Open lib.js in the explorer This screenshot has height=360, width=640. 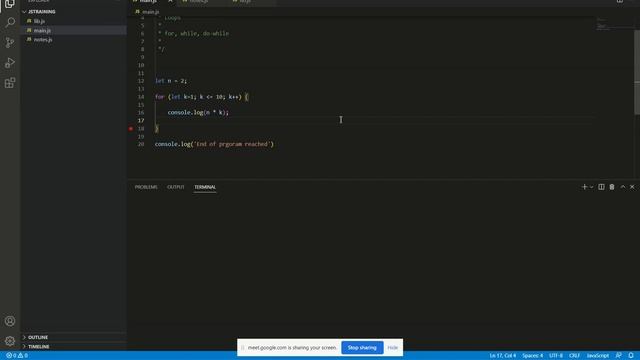pos(39,21)
